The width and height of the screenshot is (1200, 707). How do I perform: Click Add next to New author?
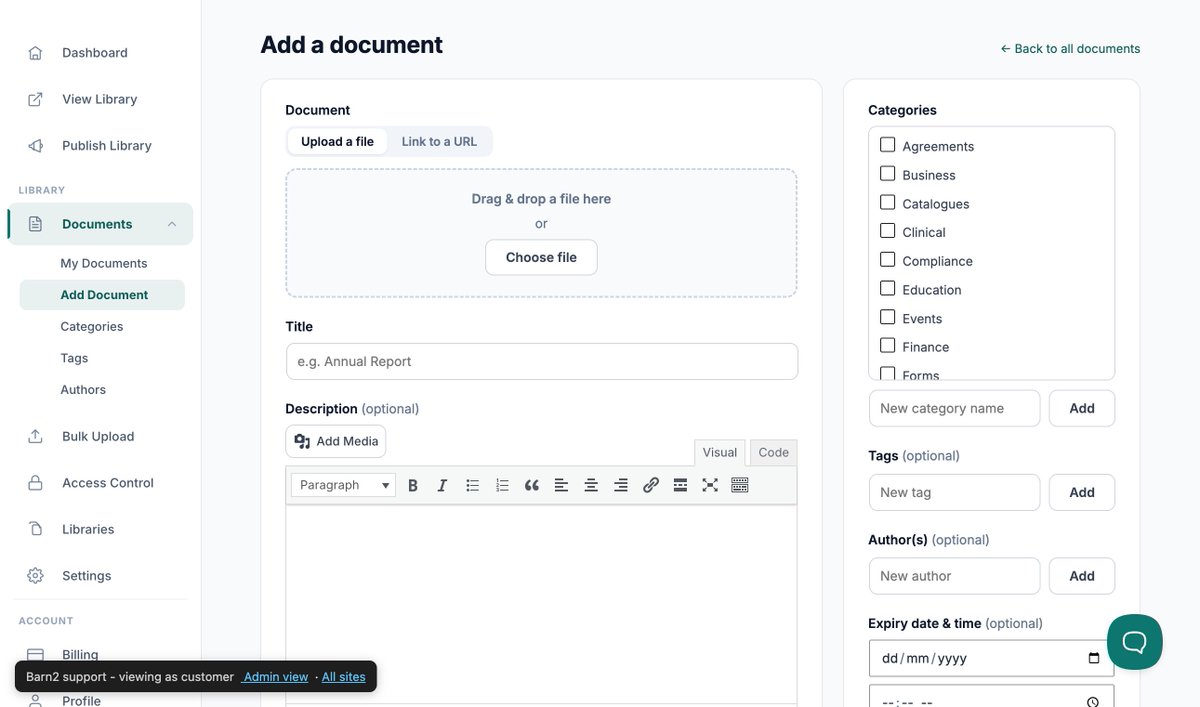click(1082, 576)
